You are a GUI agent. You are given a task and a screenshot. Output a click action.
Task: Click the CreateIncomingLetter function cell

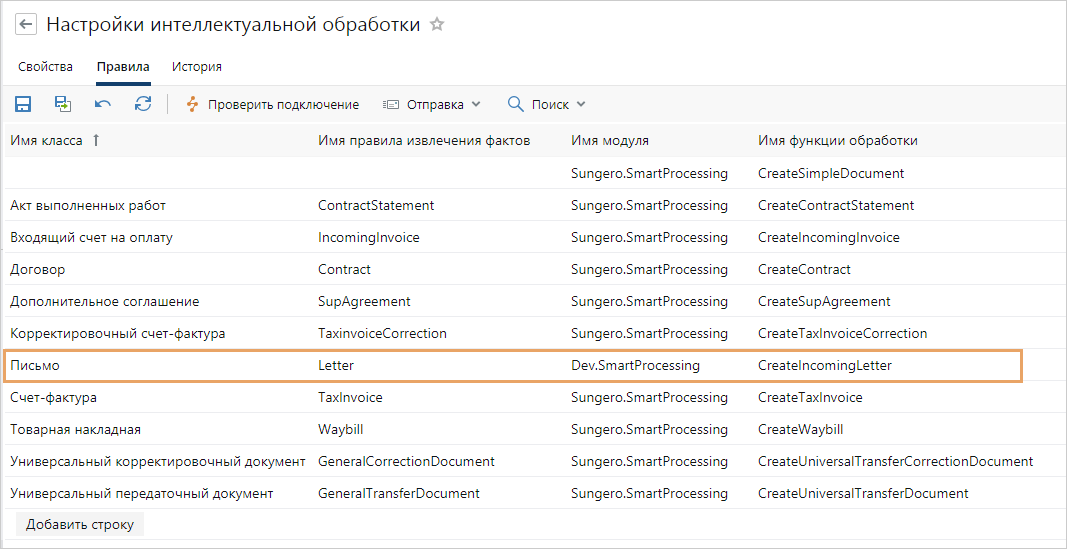(x=824, y=366)
